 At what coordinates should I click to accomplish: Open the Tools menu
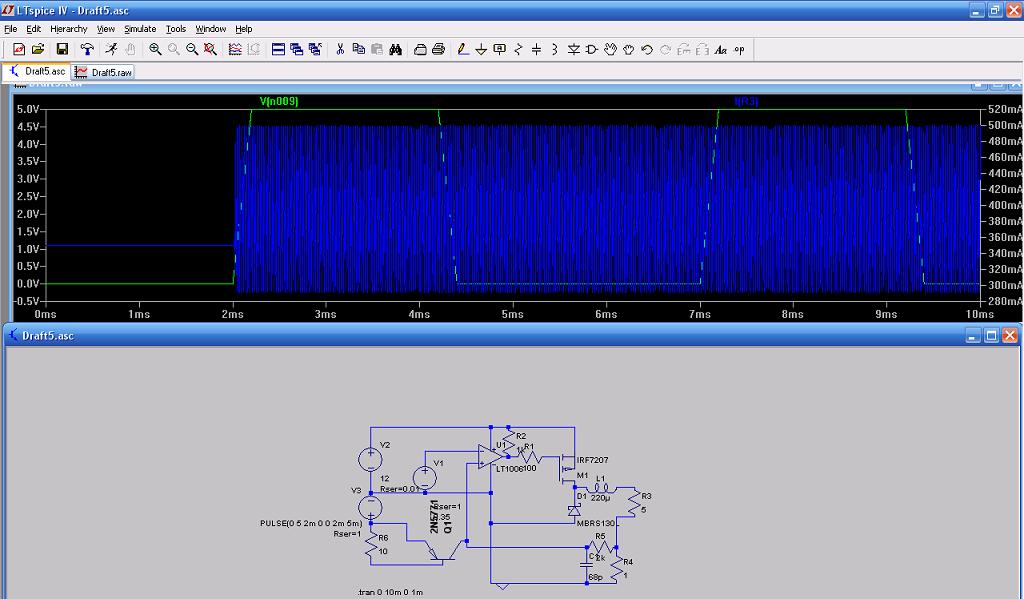[176, 29]
